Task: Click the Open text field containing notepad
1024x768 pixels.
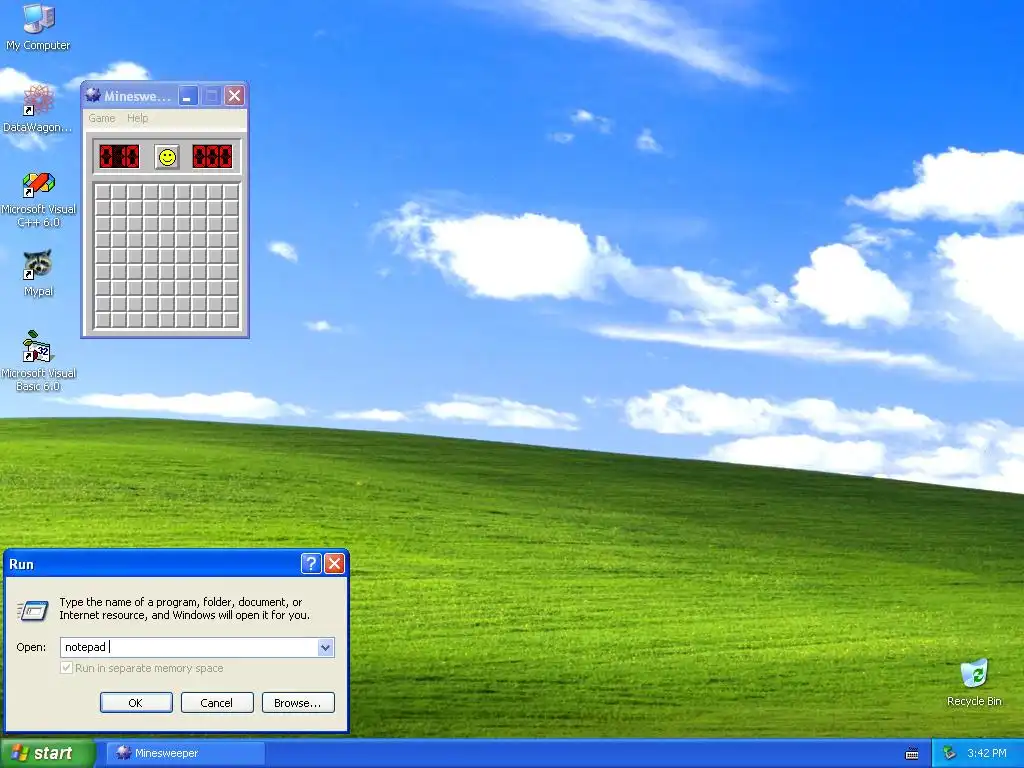Action: (189, 647)
